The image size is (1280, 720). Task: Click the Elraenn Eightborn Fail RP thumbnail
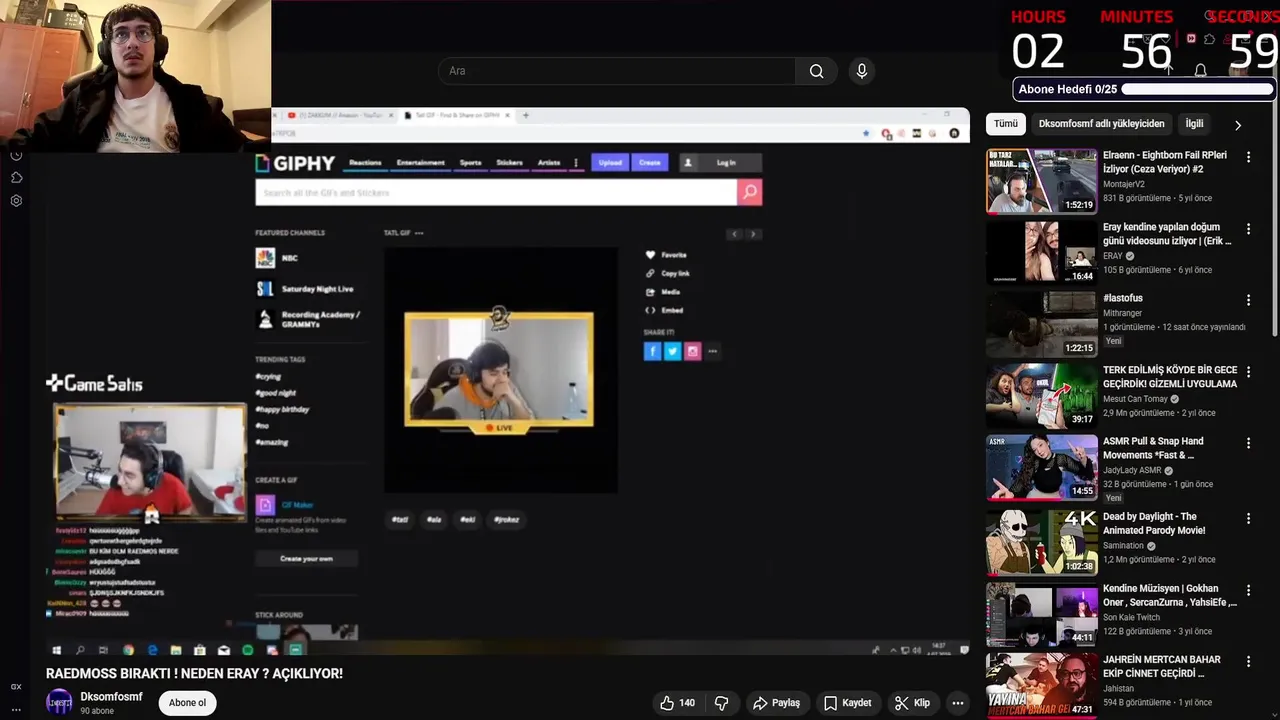[1041, 181]
